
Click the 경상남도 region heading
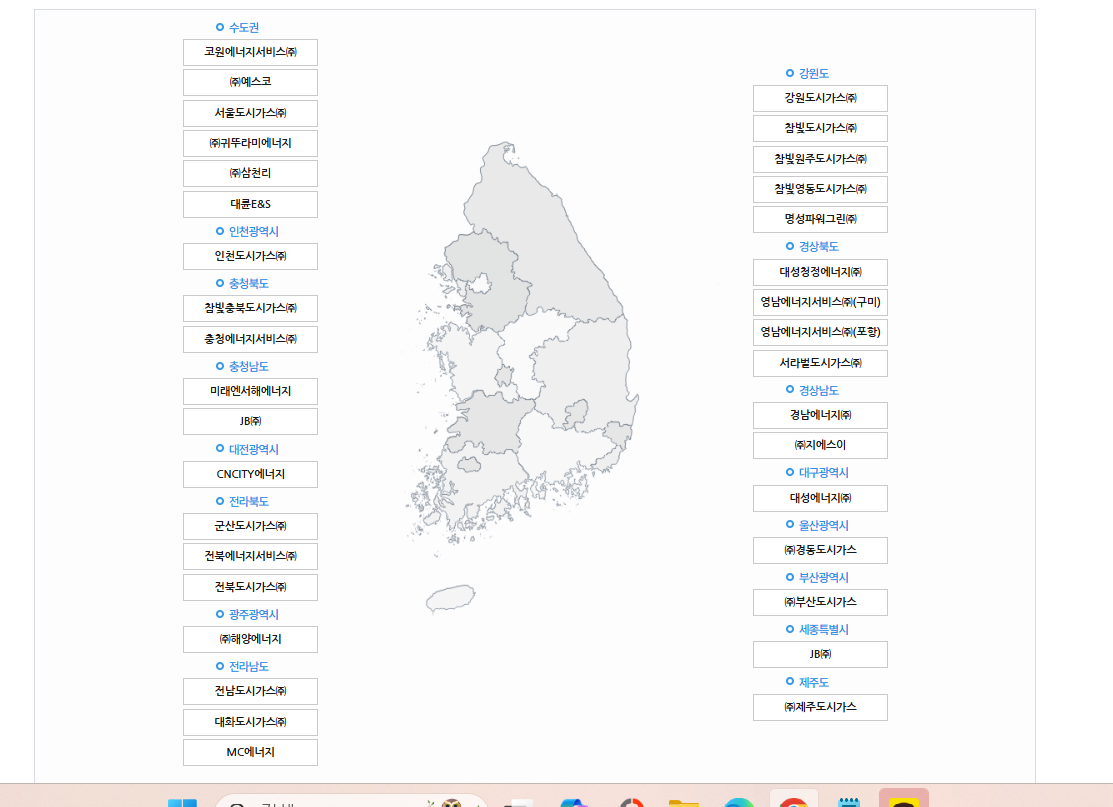tap(818, 390)
